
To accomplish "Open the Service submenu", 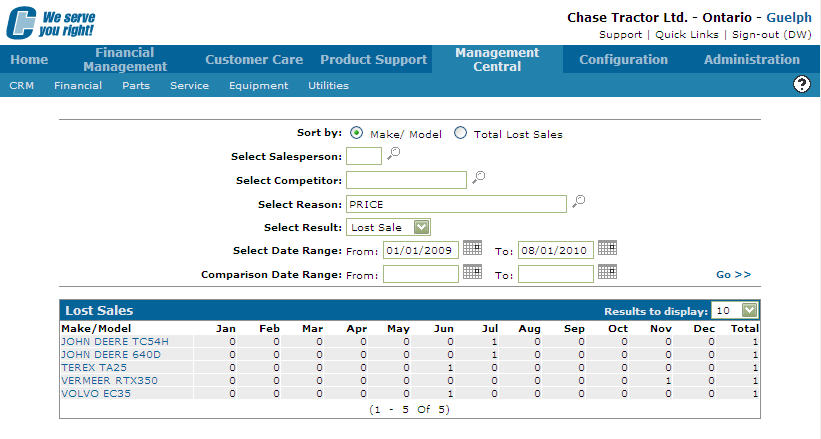I will (x=190, y=85).
